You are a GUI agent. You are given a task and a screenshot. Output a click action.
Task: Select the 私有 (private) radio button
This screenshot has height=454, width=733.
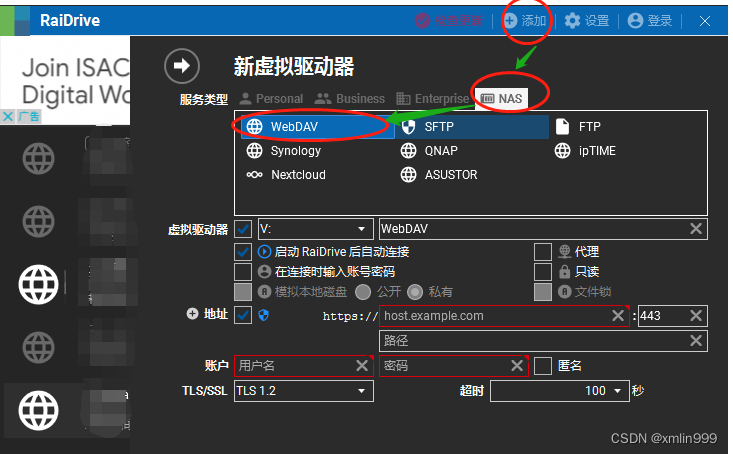(x=415, y=292)
